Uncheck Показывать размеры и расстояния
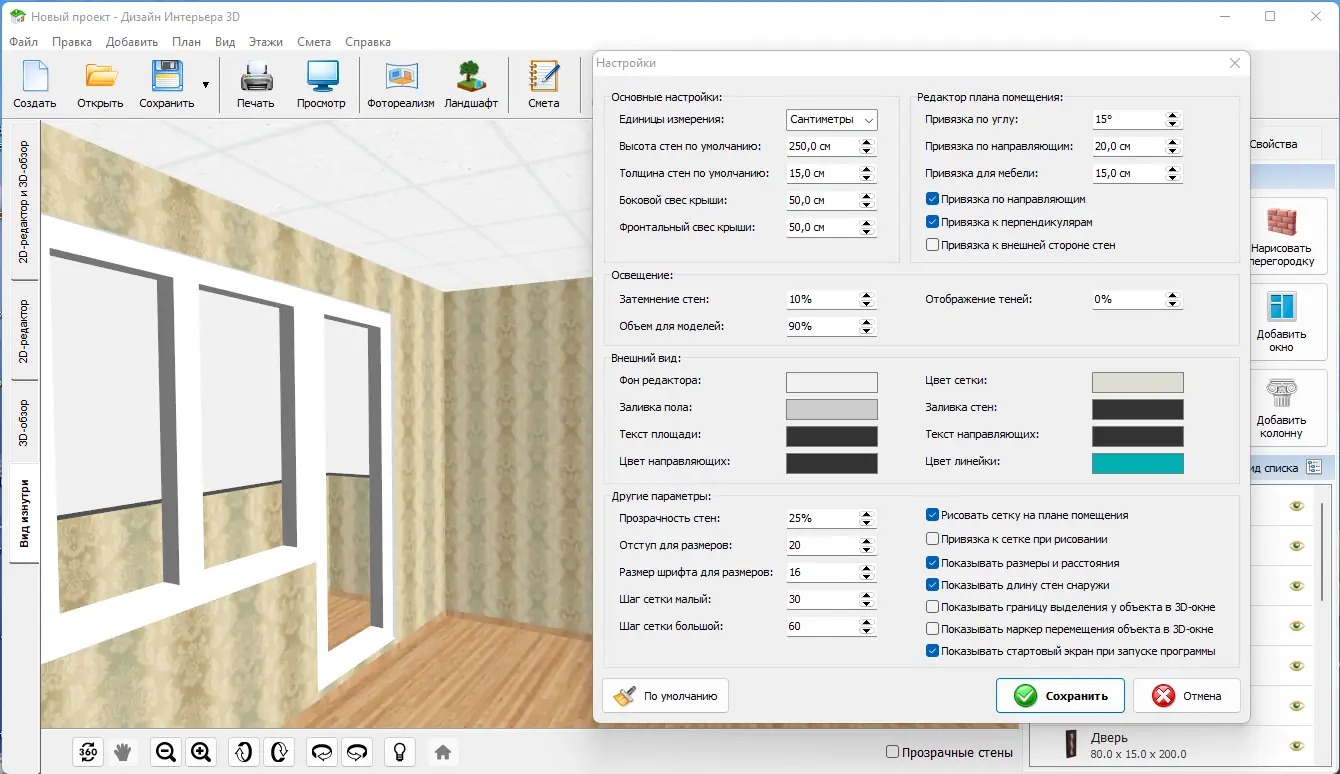Viewport: 1340px width, 774px height. [933, 563]
